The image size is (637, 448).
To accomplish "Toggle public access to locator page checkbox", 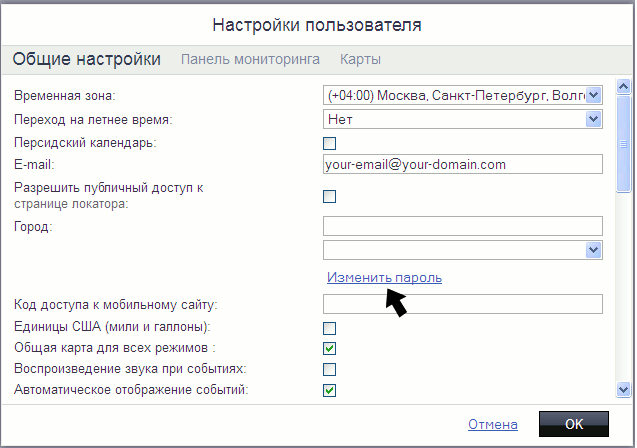I will click(329, 196).
